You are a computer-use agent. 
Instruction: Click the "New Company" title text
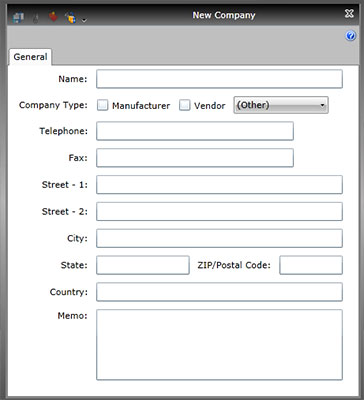(224, 15)
